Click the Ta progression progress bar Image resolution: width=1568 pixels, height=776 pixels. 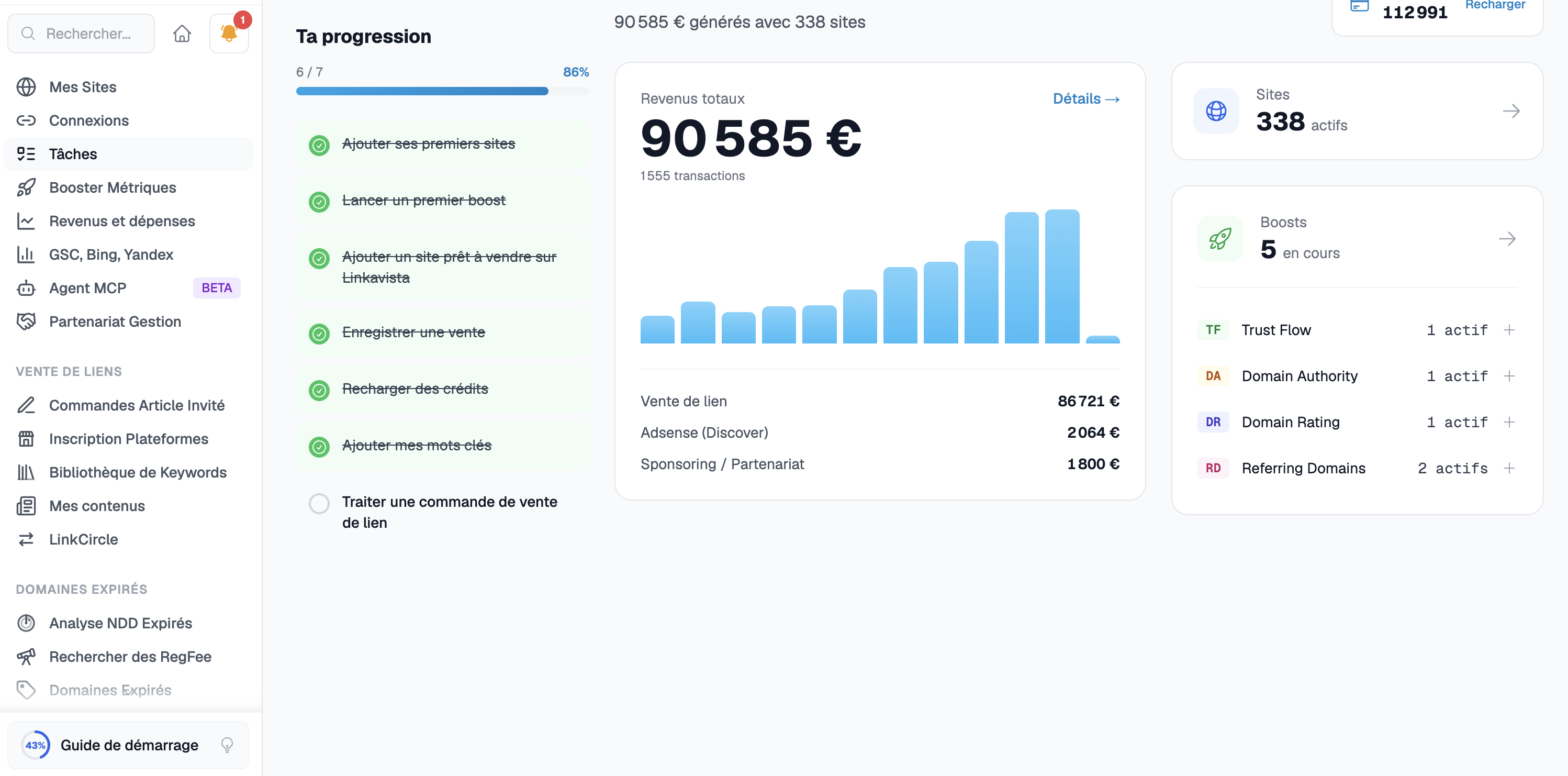pos(442,91)
